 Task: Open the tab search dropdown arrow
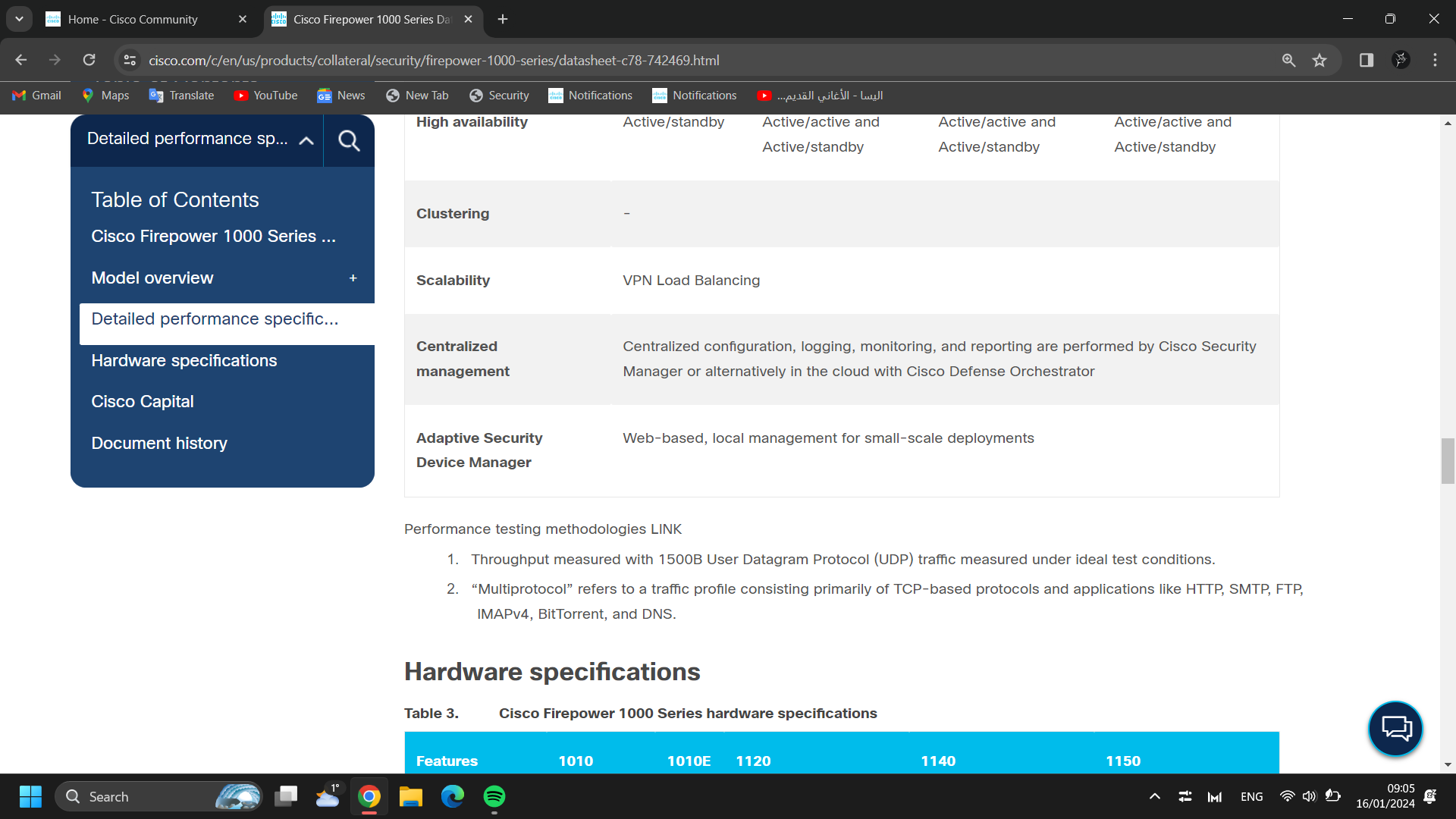tap(19, 19)
